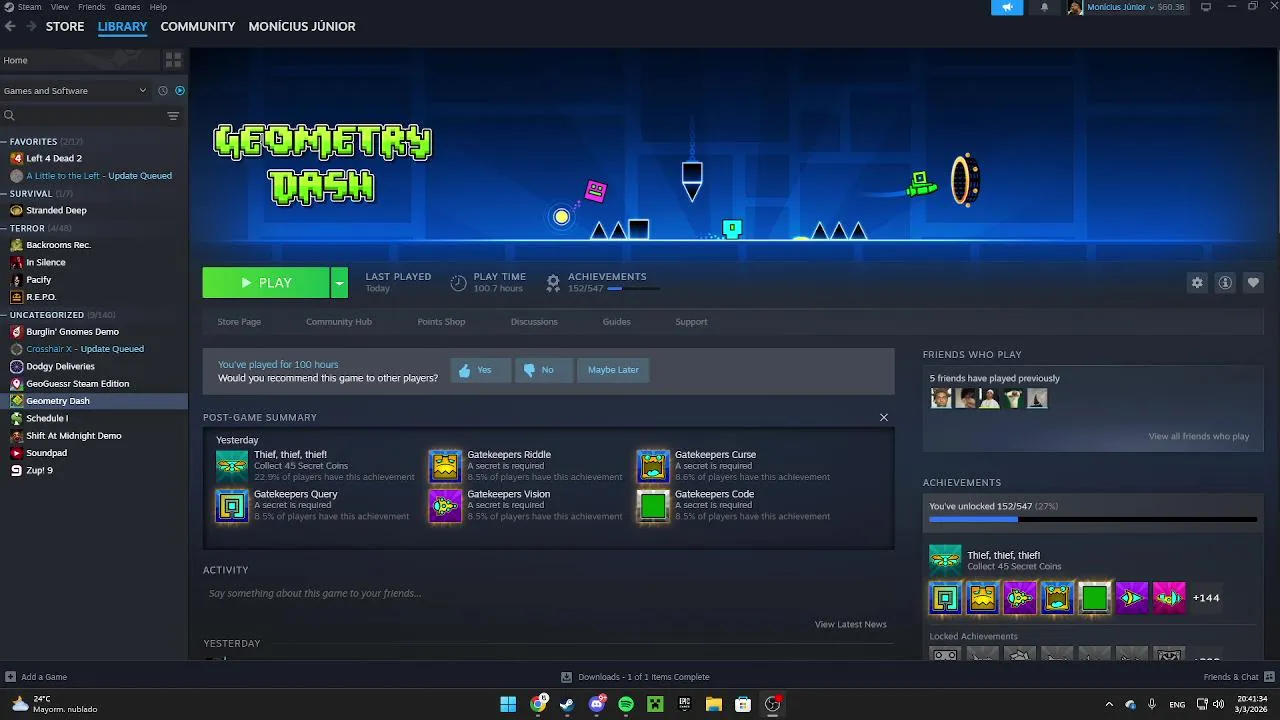Image resolution: width=1280 pixels, height=720 pixels.
Task: Switch to the Community tab
Action: point(198,26)
